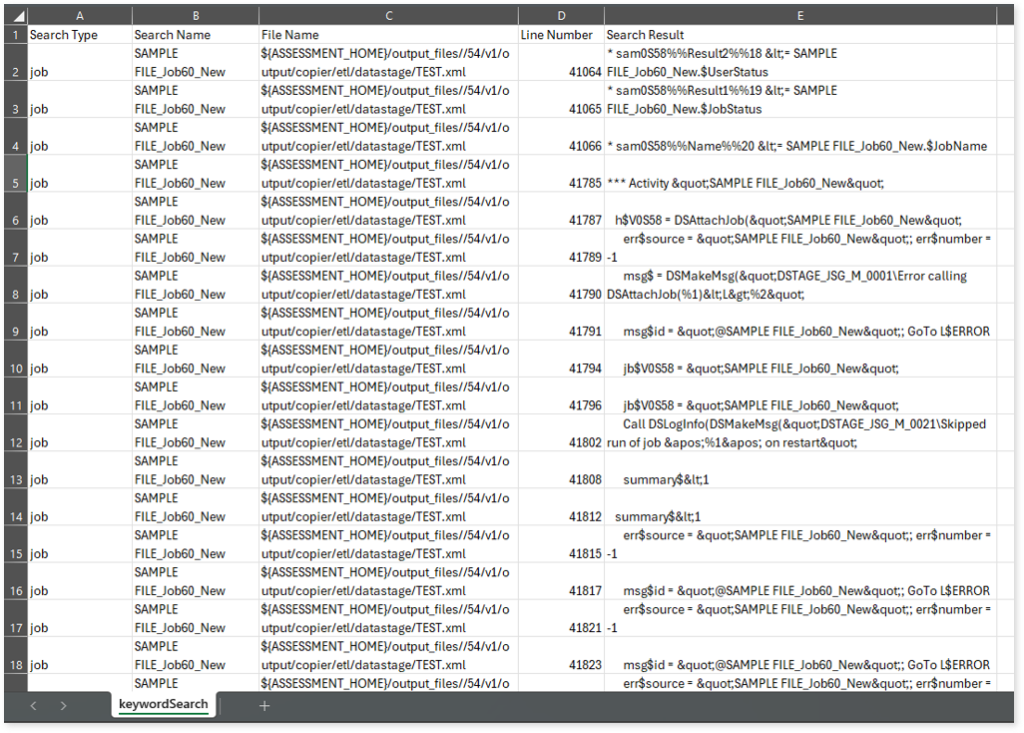Click the Search Type header cell

(x=79, y=35)
